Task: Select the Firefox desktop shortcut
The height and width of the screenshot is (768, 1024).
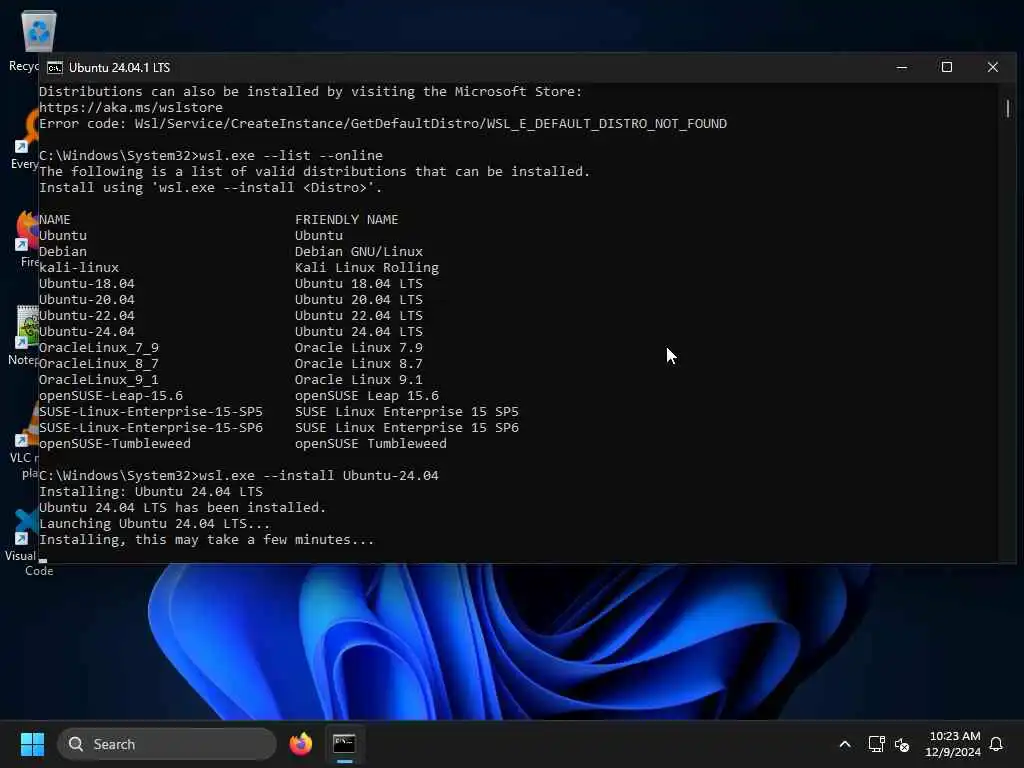Action: (x=26, y=238)
